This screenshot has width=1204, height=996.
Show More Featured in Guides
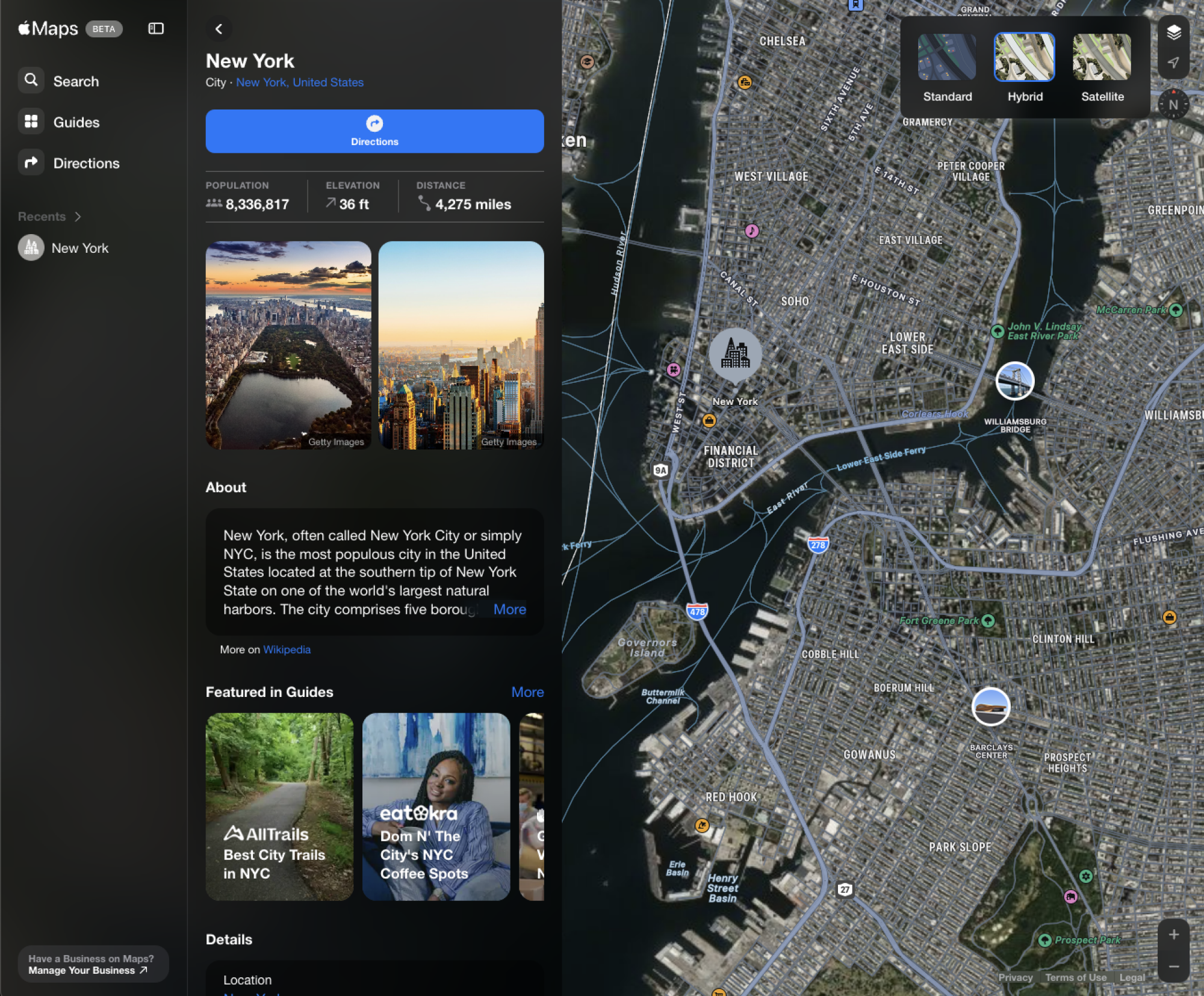(527, 692)
